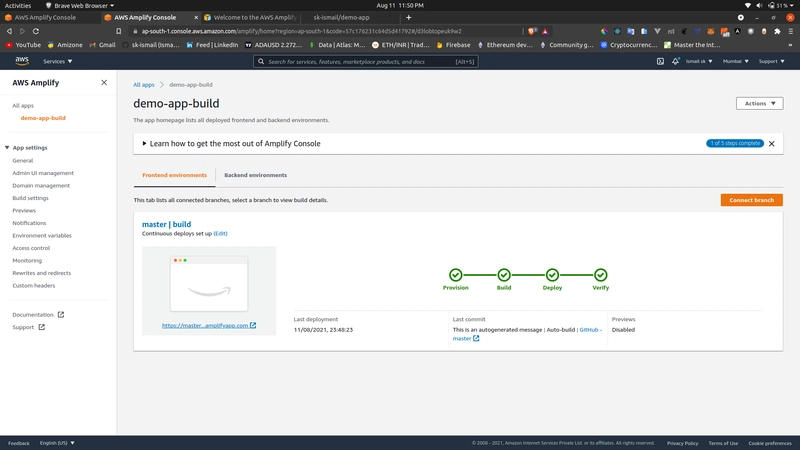Collapse the App settings sidebar section

[x=8, y=147]
